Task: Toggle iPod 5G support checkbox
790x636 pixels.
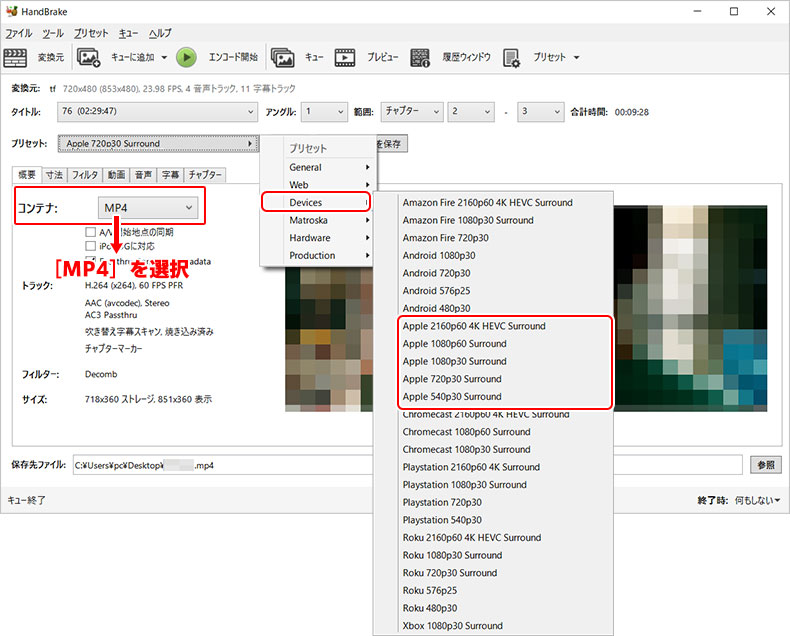Action: 90,246
